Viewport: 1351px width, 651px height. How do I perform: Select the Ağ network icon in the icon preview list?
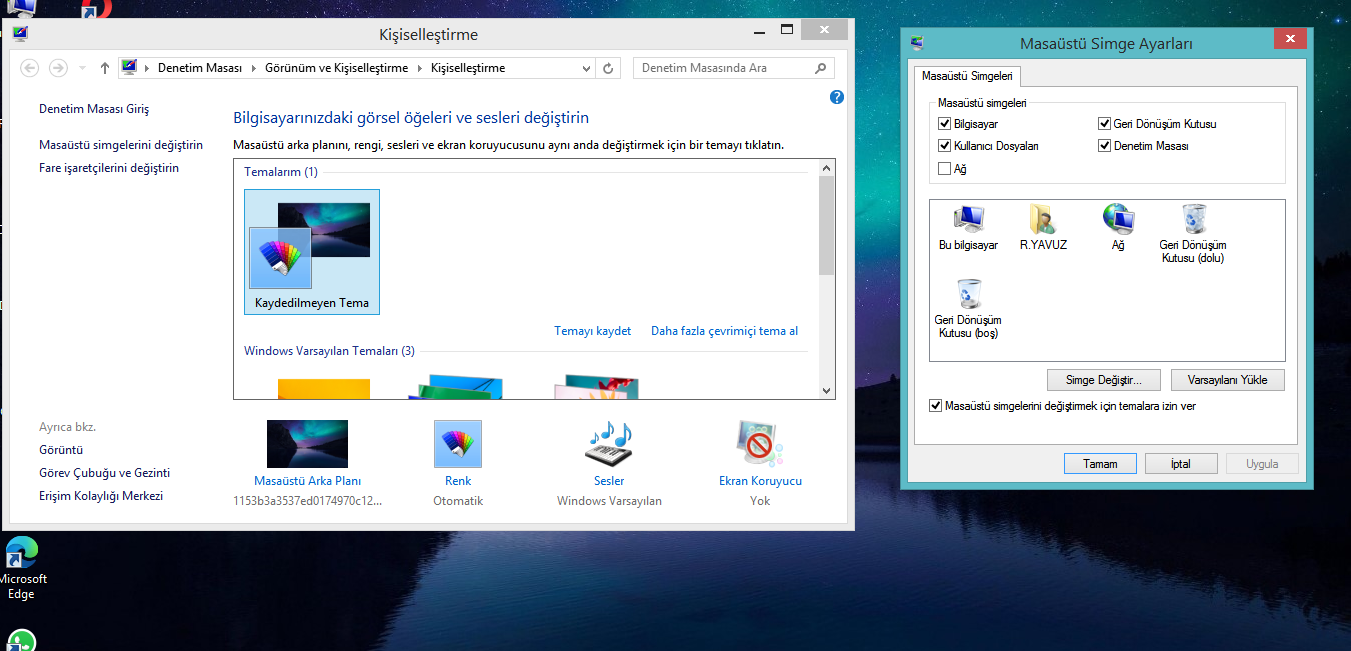1118,227
